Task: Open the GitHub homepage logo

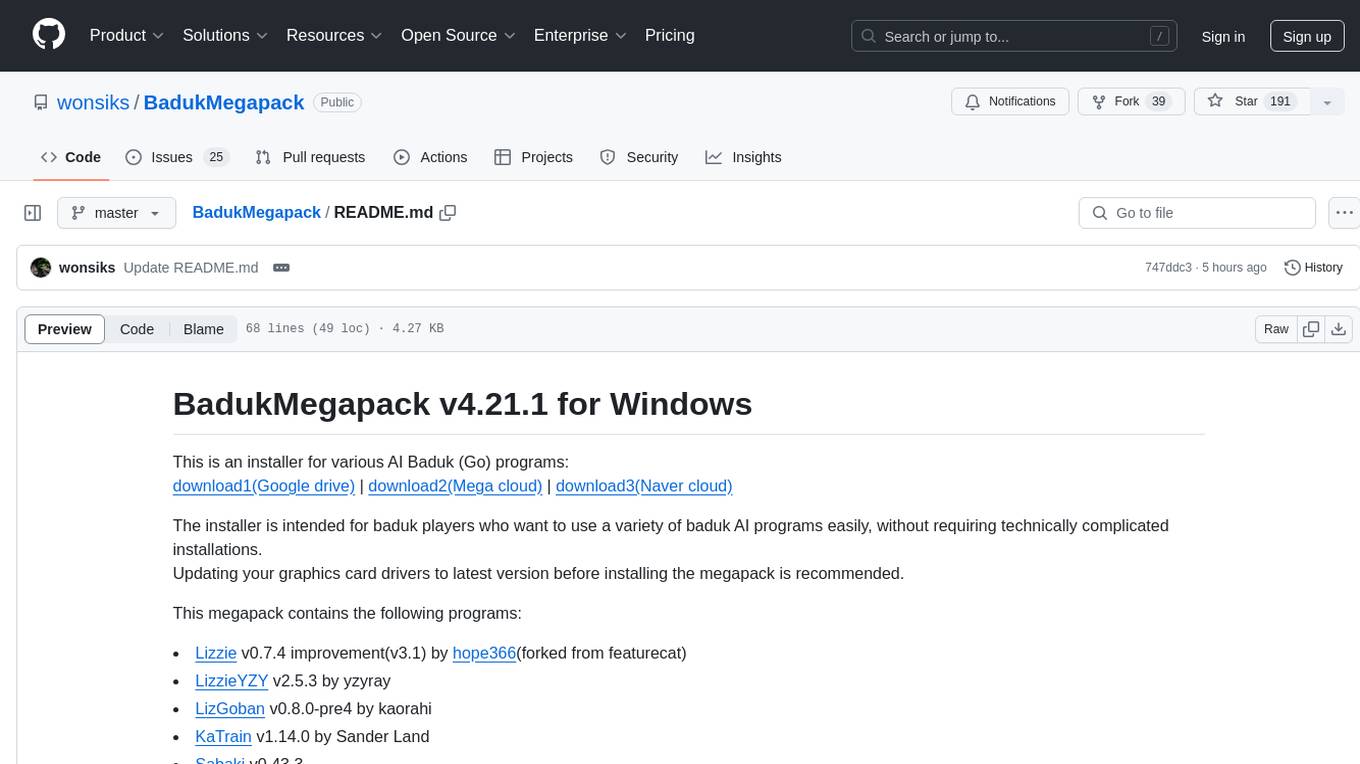Action: (x=49, y=35)
